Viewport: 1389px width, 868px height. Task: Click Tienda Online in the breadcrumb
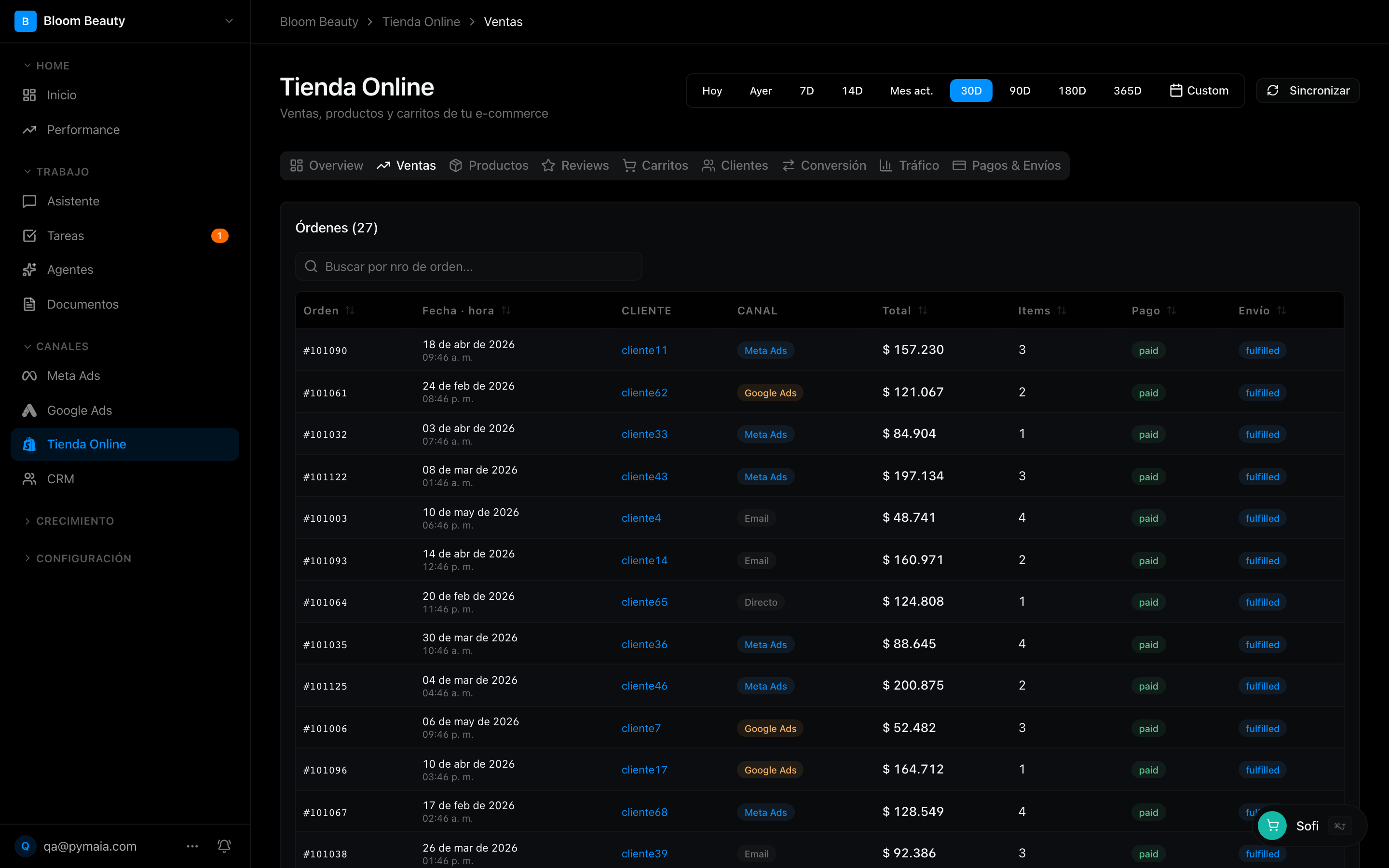click(x=421, y=22)
